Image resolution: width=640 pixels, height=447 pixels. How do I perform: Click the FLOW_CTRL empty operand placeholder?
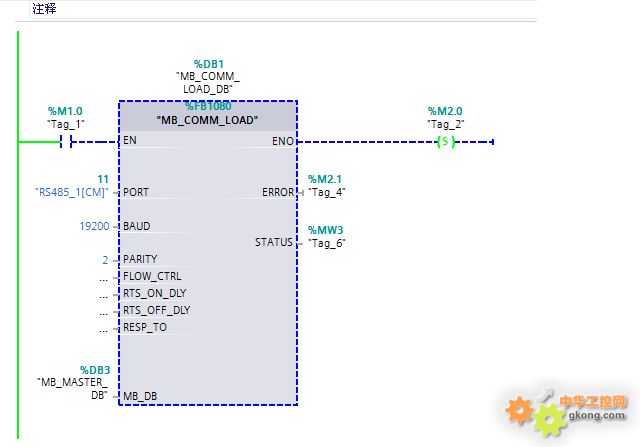click(104, 279)
